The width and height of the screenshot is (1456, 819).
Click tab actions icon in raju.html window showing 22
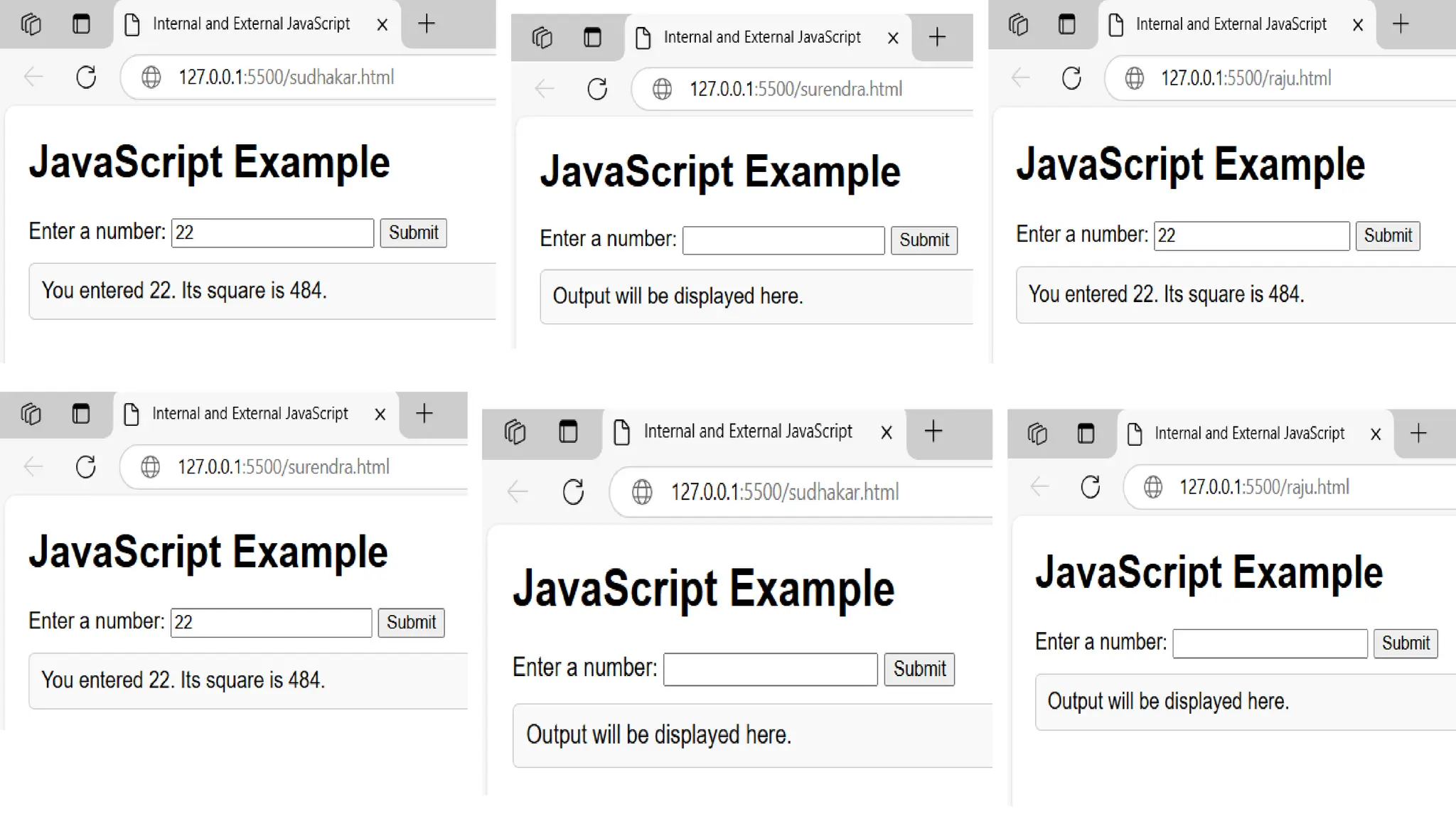tap(1066, 24)
